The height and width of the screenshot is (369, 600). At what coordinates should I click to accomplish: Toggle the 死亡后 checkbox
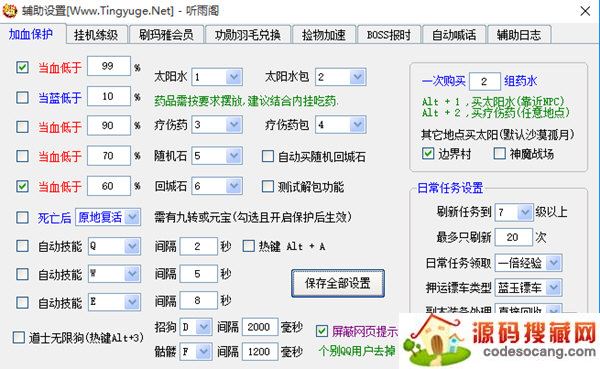22,217
